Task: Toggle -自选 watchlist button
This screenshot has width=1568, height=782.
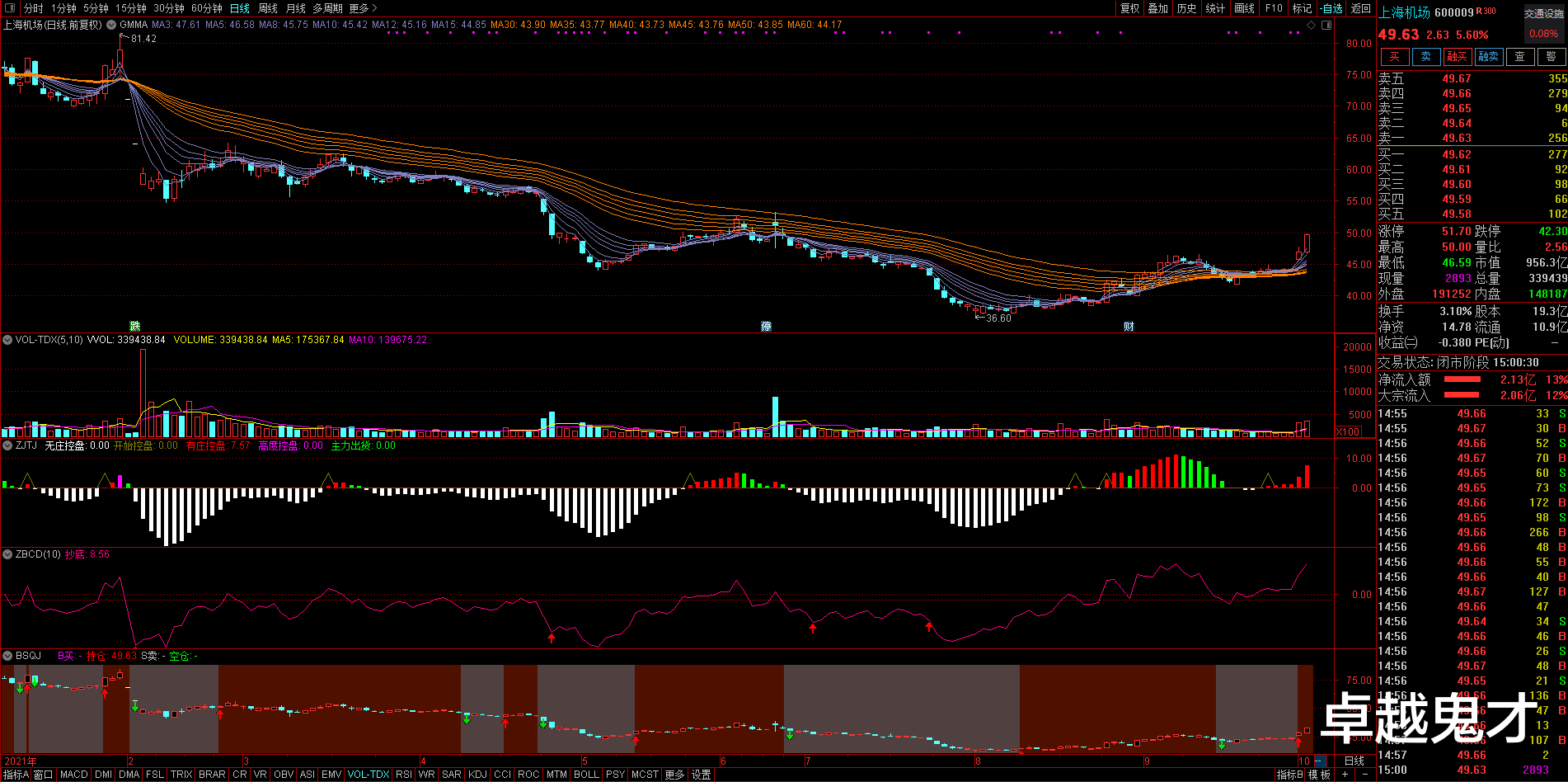Action: [x=1331, y=8]
